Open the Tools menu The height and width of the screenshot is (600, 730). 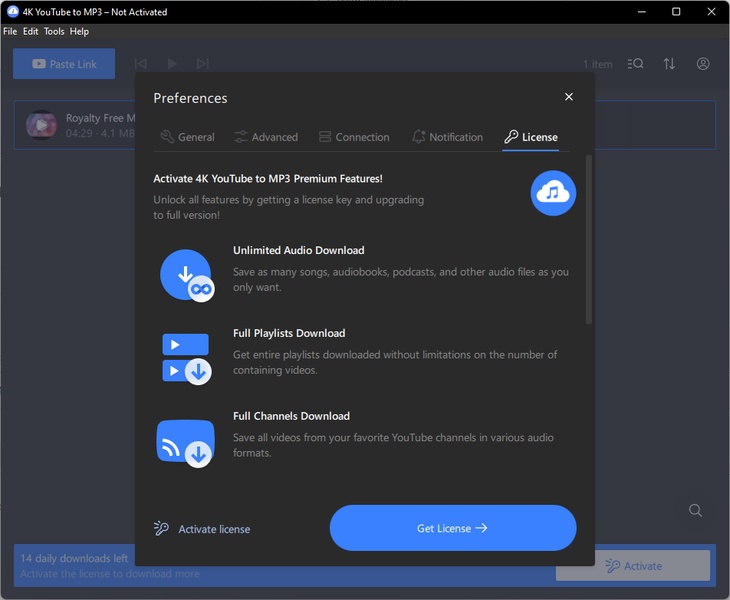coord(54,31)
